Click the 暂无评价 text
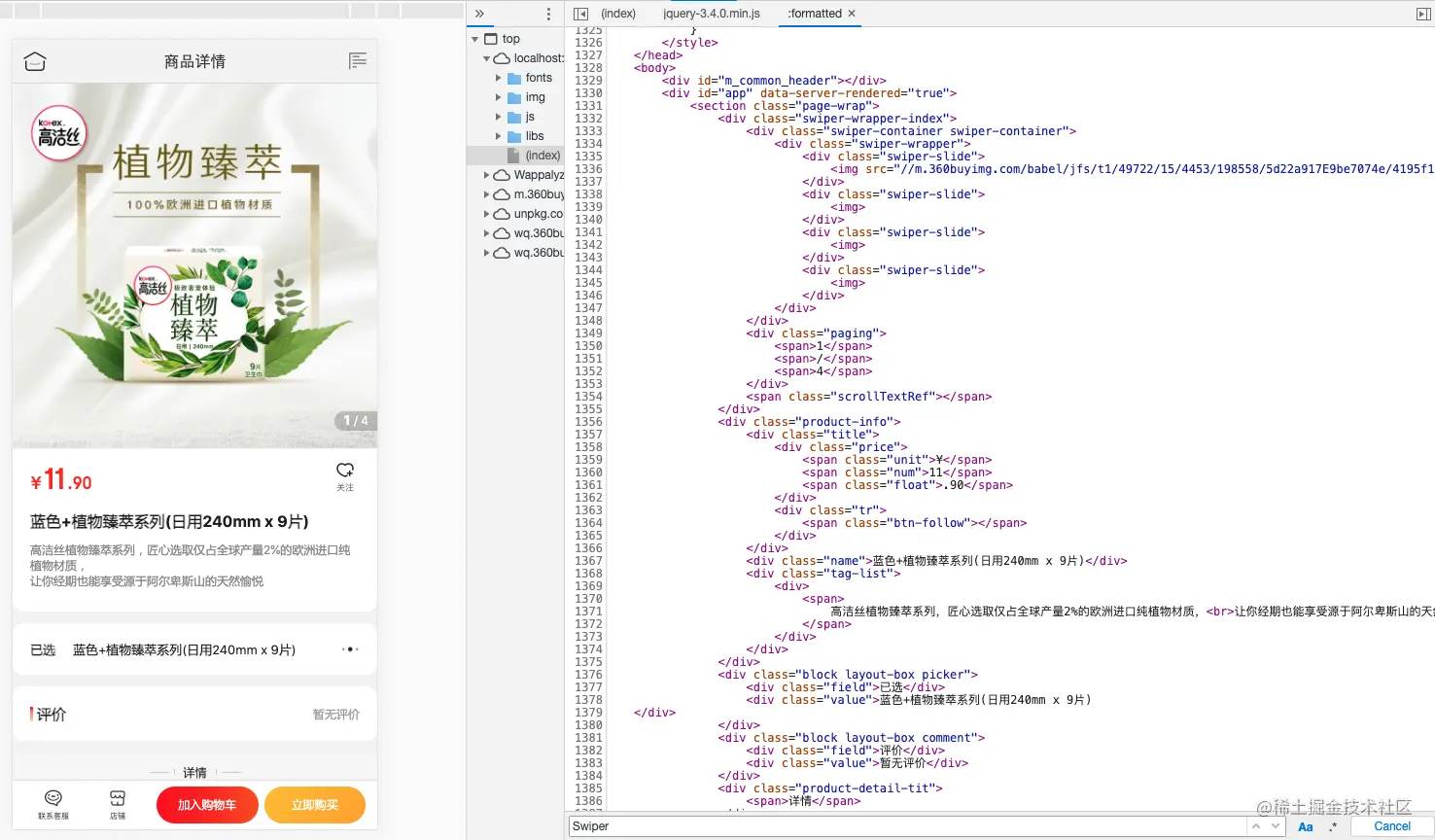The height and width of the screenshot is (840, 1435). coord(336,715)
